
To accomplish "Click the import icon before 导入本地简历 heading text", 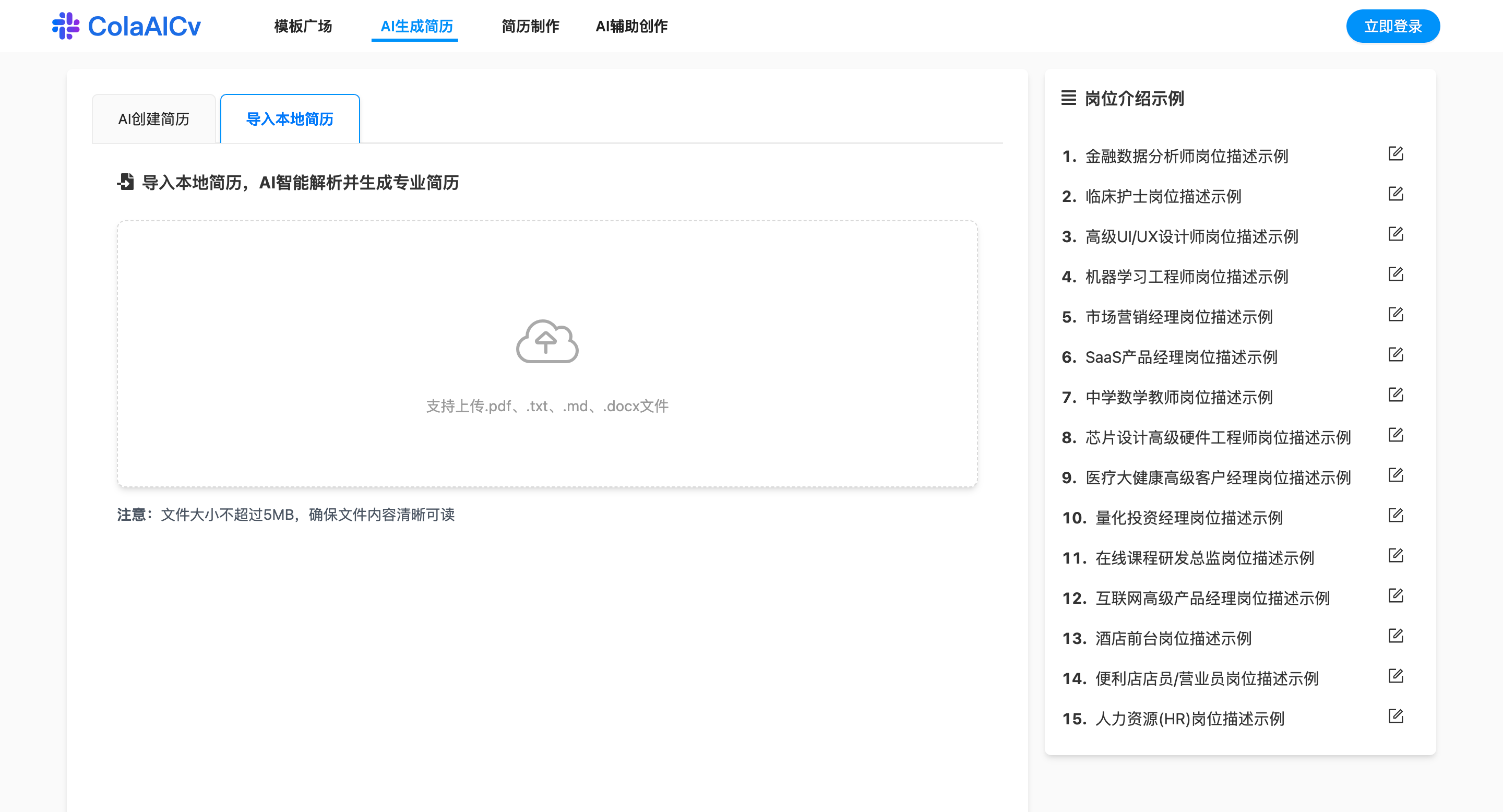I will click(126, 182).
